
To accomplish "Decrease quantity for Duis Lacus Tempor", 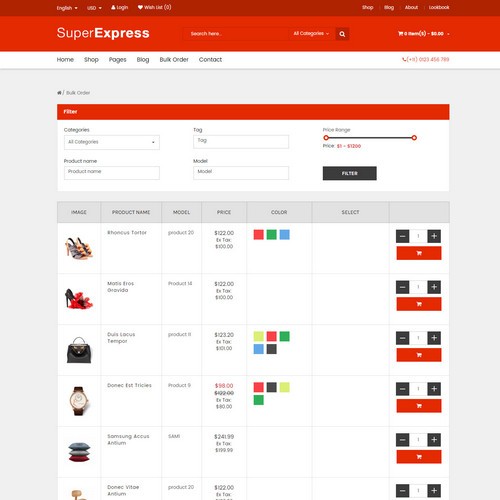I will pyautogui.click(x=402, y=338).
